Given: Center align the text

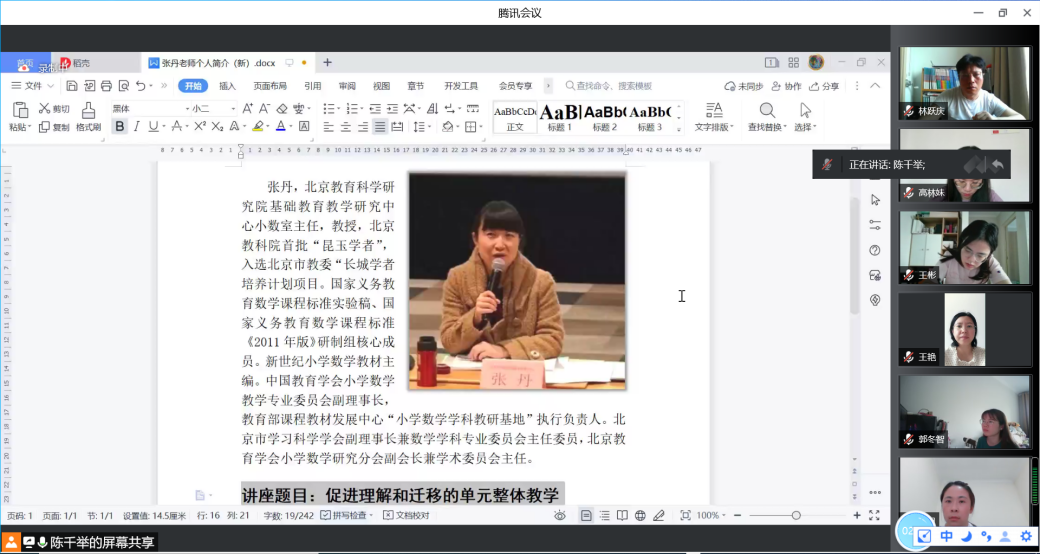Looking at the screenshot, I should pyautogui.click(x=346, y=126).
